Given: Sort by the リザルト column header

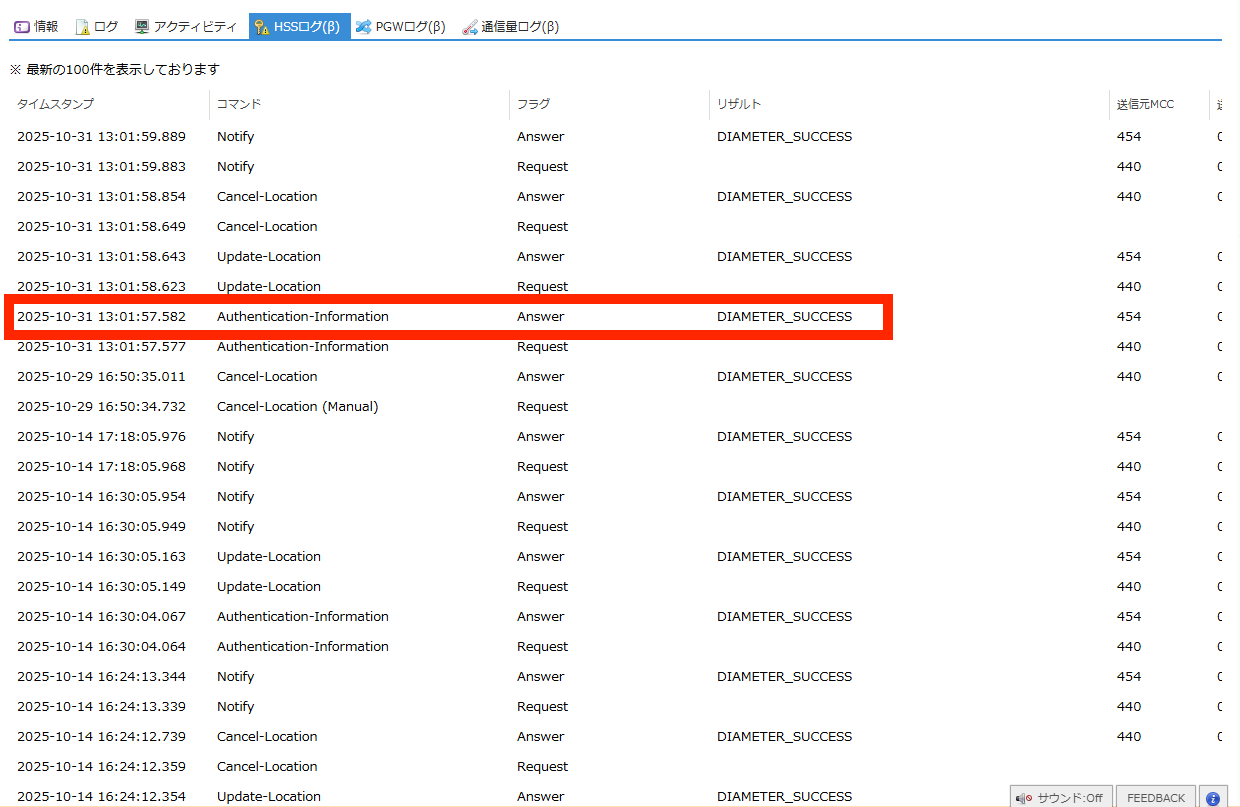Looking at the screenshot, I should click(x=739, y=104).
